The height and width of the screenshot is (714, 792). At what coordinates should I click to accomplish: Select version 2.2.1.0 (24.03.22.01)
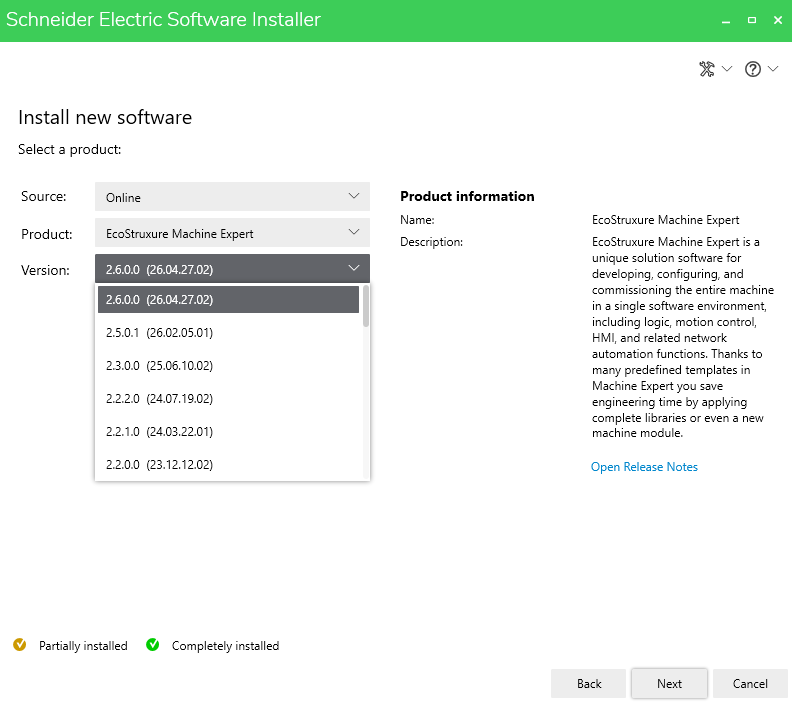228,432
